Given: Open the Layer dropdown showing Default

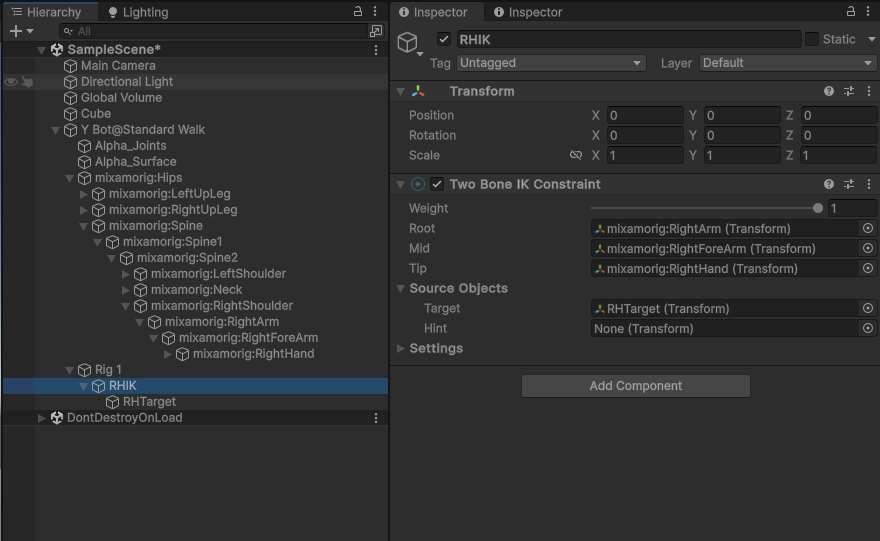Looking at the screenshot, I should tap(787, 63).
